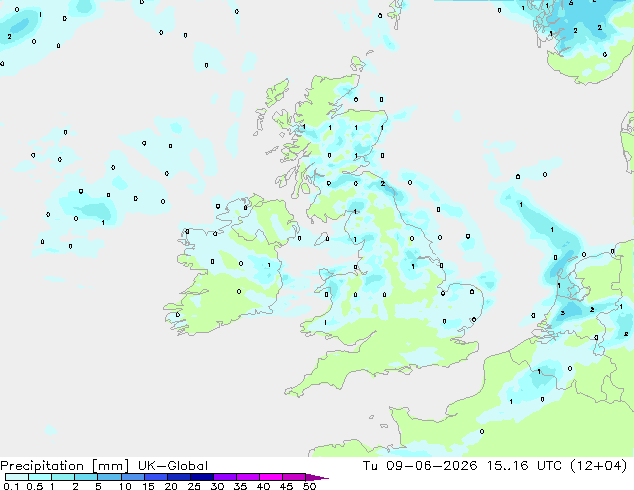The width and height of the screenshot is (634, 490).
Task: Click the "UK-Global" model label
Action: pyautogui.click(x=173, y=466)
